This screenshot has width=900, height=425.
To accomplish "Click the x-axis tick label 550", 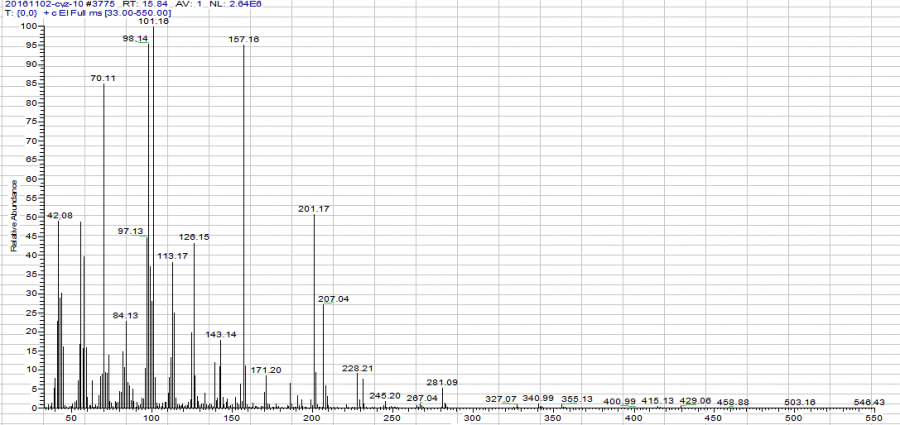I will (x=874, y=418).
